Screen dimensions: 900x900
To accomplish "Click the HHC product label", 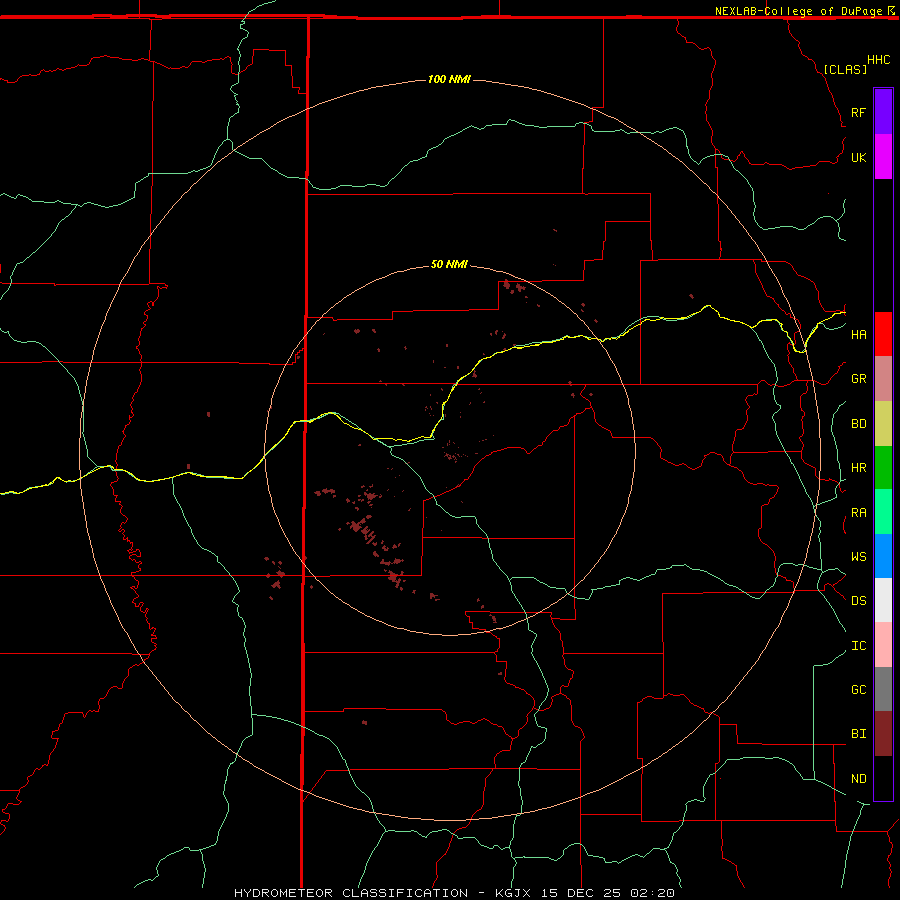I will [x=878, y=60].
